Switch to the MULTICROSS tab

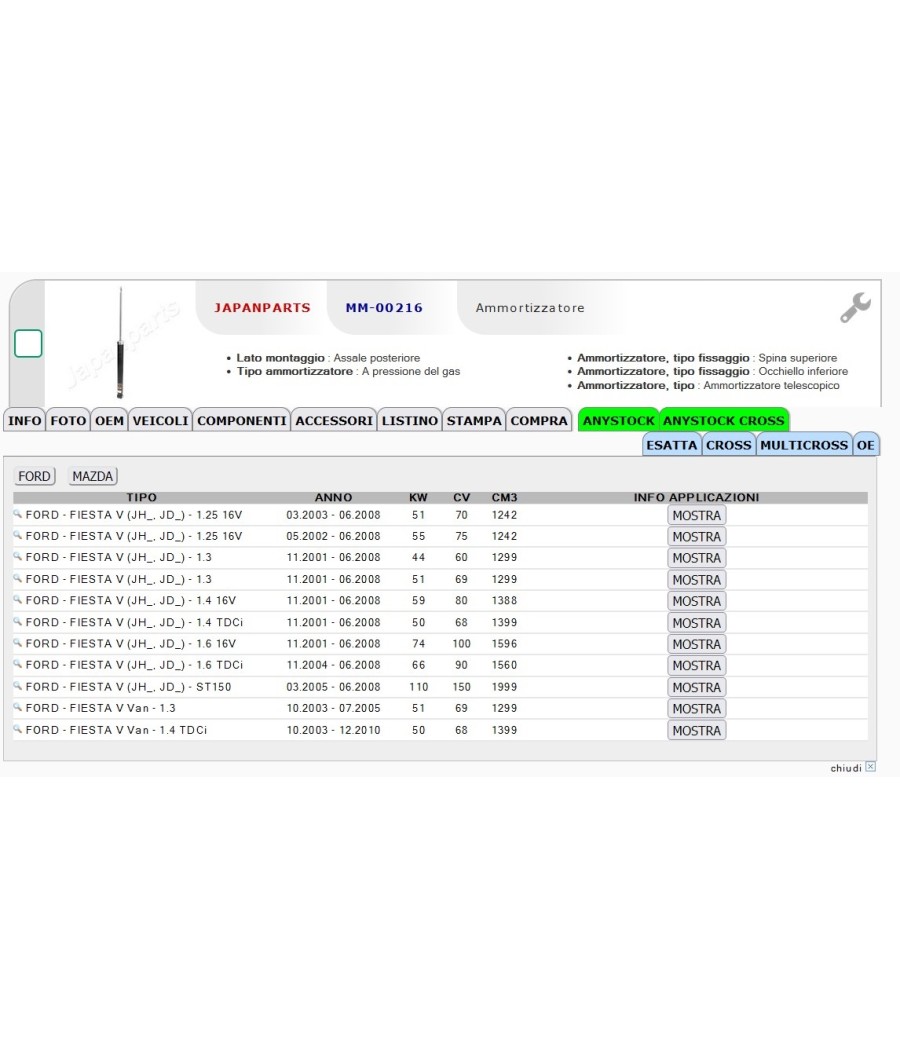point(804,445)
